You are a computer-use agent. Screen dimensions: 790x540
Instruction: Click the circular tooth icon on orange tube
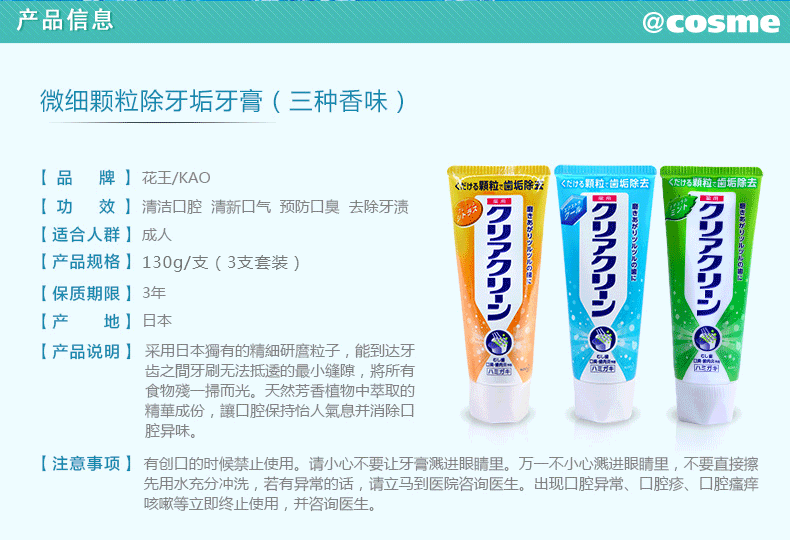(499, 342)
